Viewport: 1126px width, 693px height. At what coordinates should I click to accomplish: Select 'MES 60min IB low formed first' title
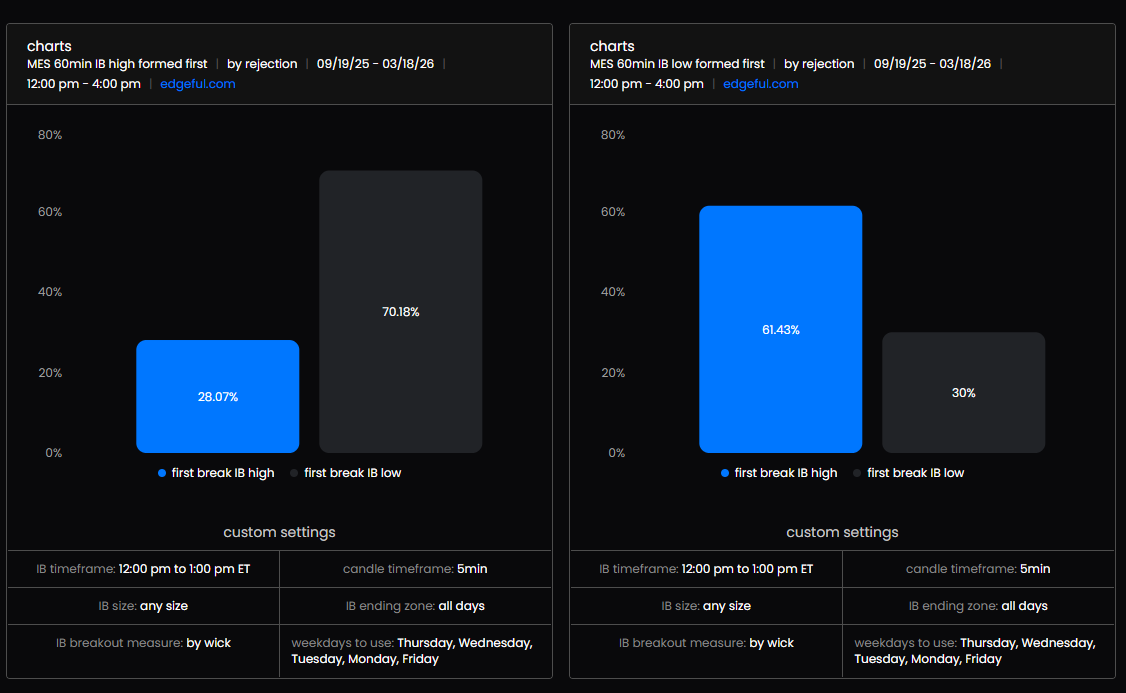point(677,64)
